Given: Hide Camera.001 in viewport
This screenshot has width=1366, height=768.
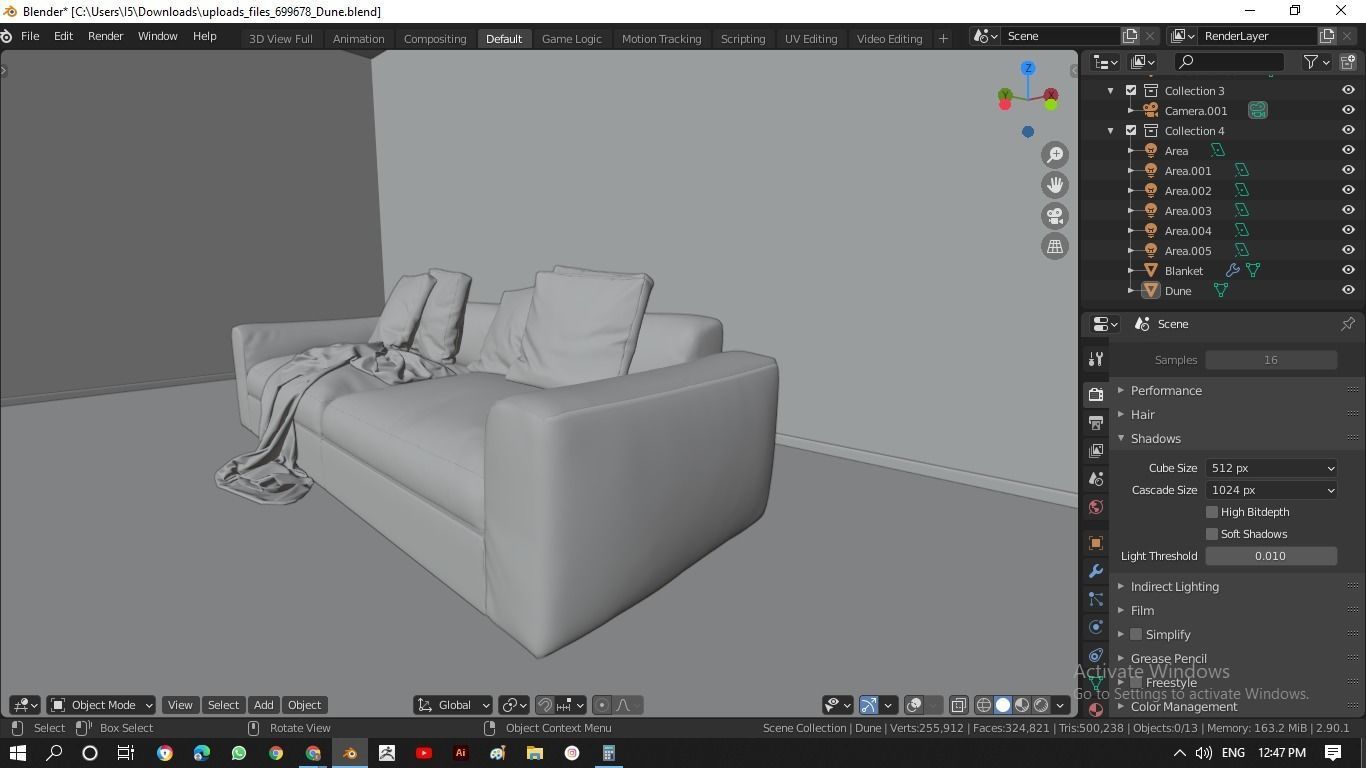Looking at the screenshot, I should pos(1348,110).
